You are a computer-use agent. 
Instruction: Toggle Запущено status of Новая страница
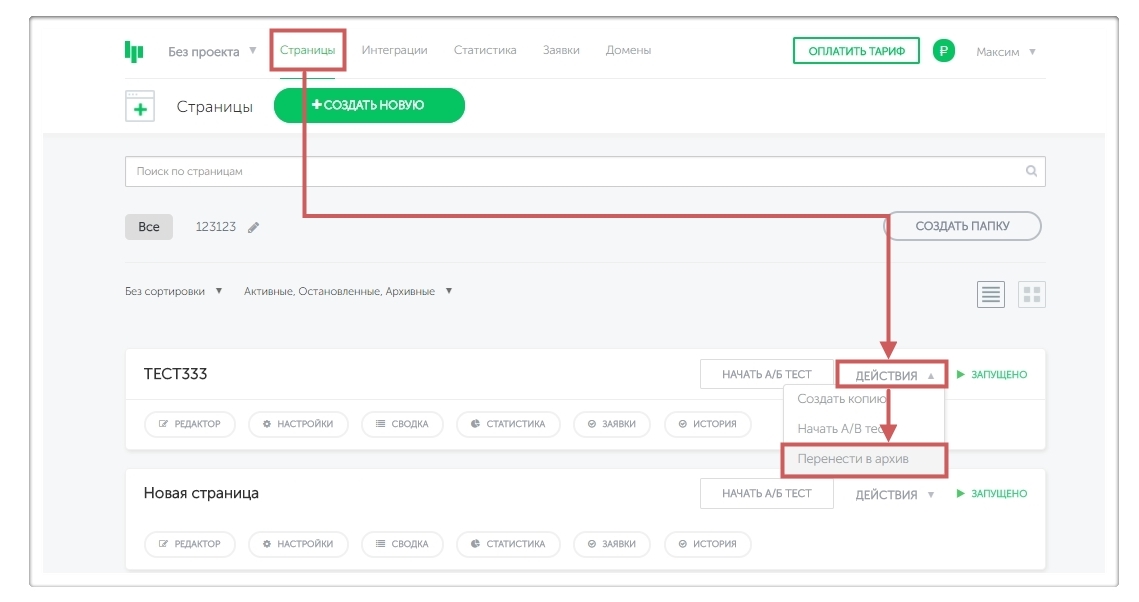click(991, 494)
